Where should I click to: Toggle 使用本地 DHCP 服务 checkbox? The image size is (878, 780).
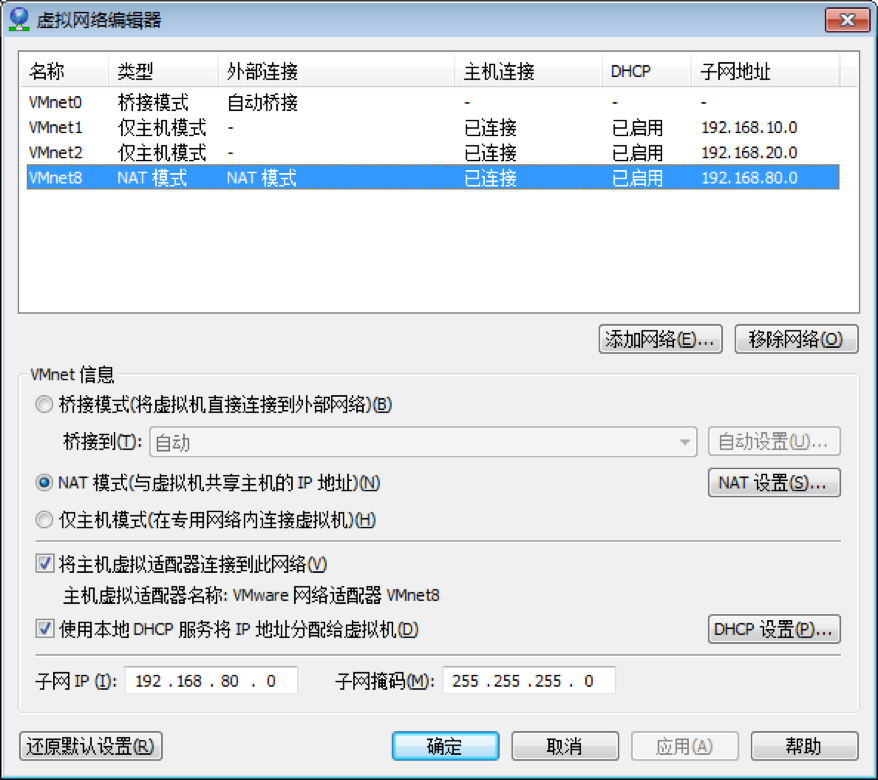[45, 629]
